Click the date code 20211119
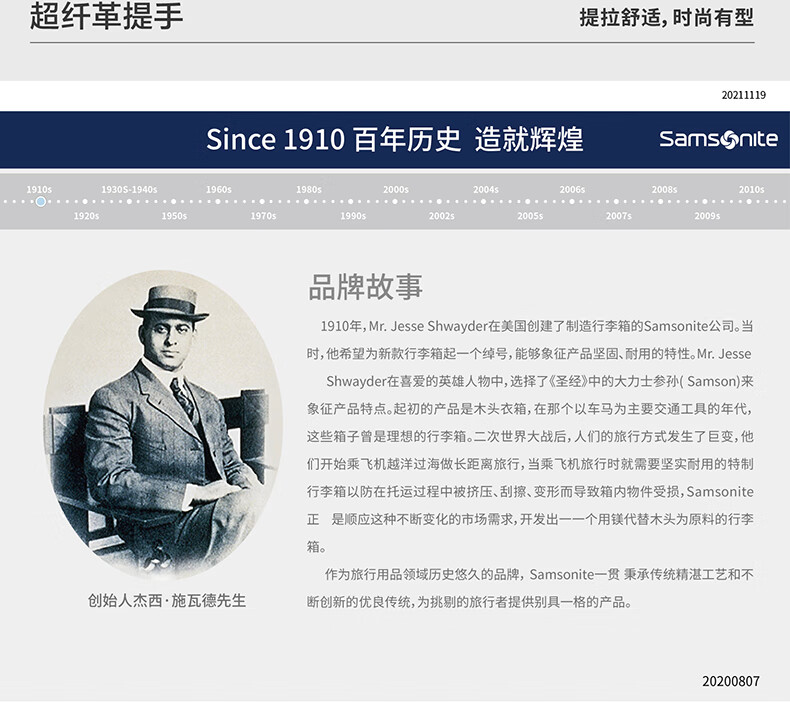 [744, 95]
